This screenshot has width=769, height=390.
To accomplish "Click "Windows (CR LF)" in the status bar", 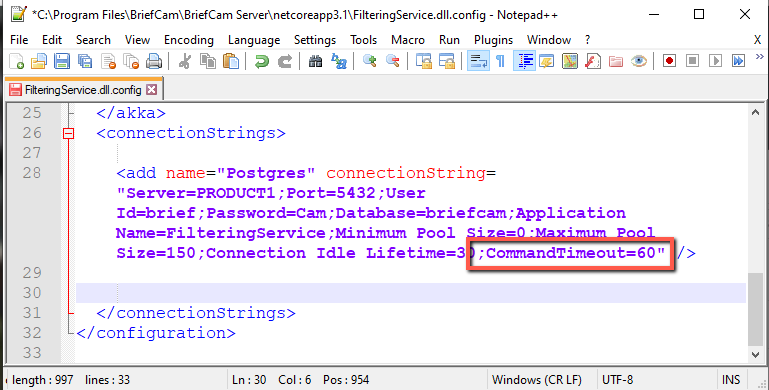I will click(537, 380).
